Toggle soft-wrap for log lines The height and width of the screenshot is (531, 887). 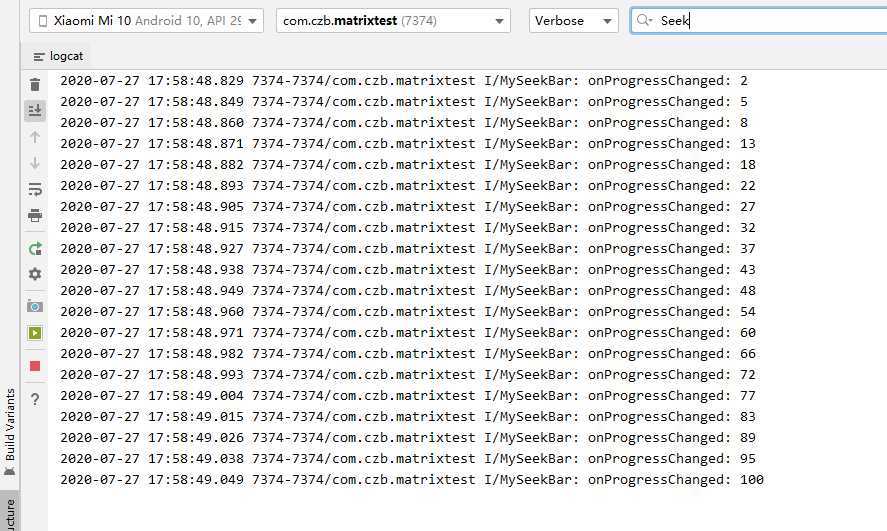coord(35,189)
